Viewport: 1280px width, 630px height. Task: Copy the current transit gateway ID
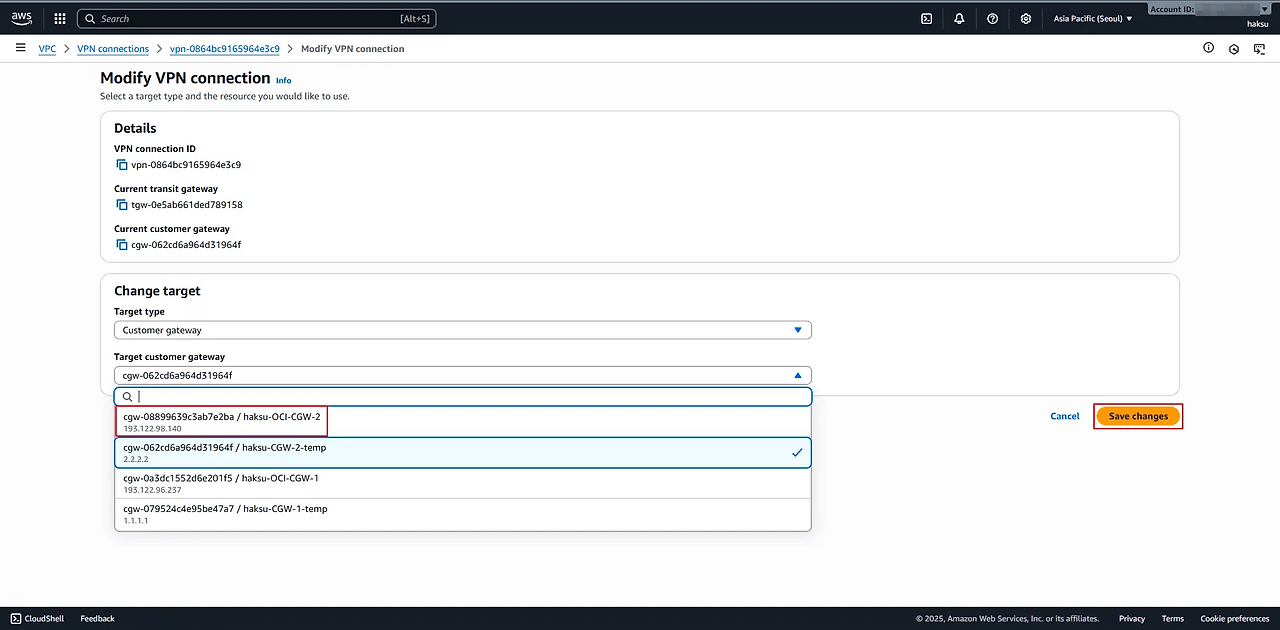click(122, 205)
